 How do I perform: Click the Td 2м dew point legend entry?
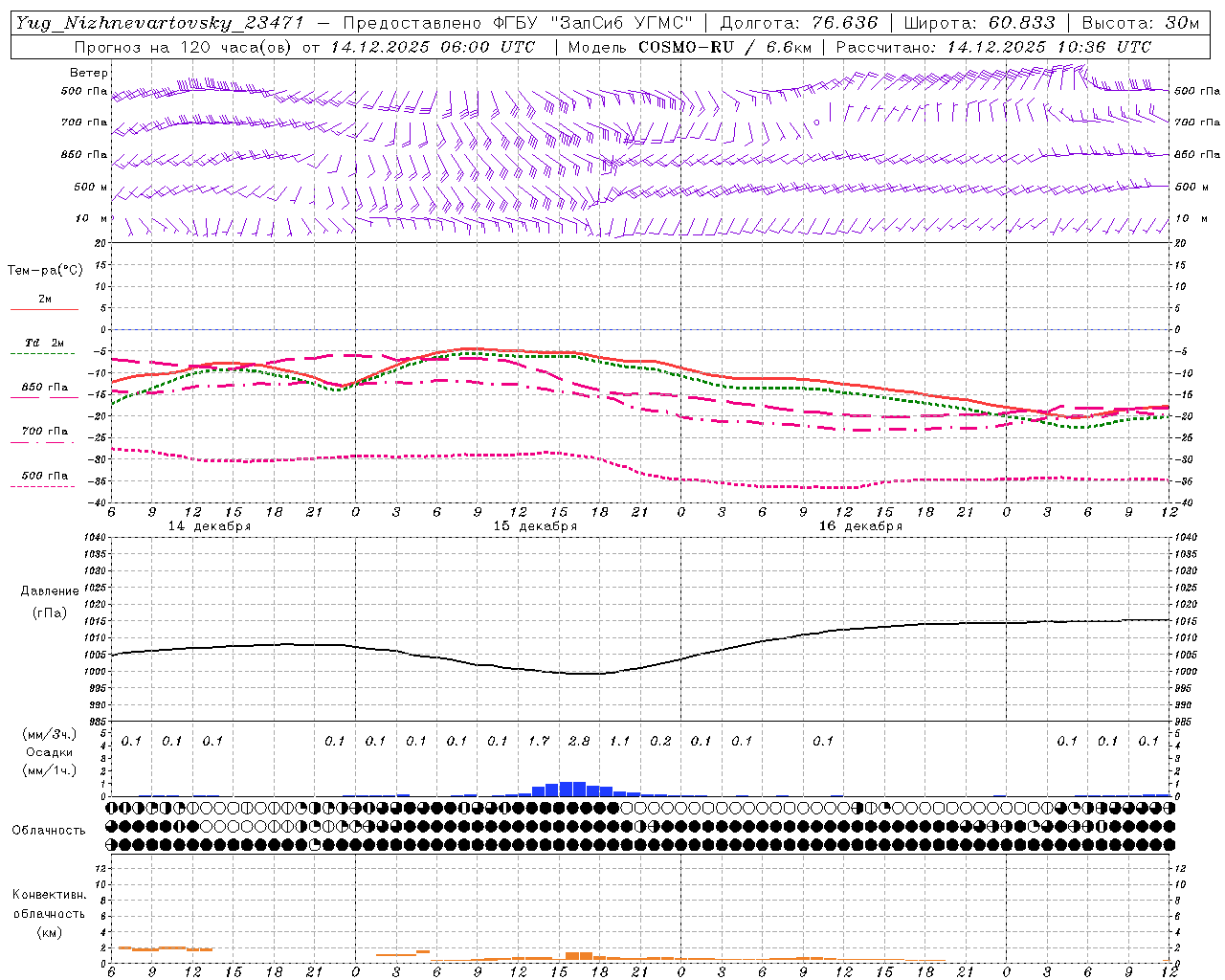click(44, 343)
